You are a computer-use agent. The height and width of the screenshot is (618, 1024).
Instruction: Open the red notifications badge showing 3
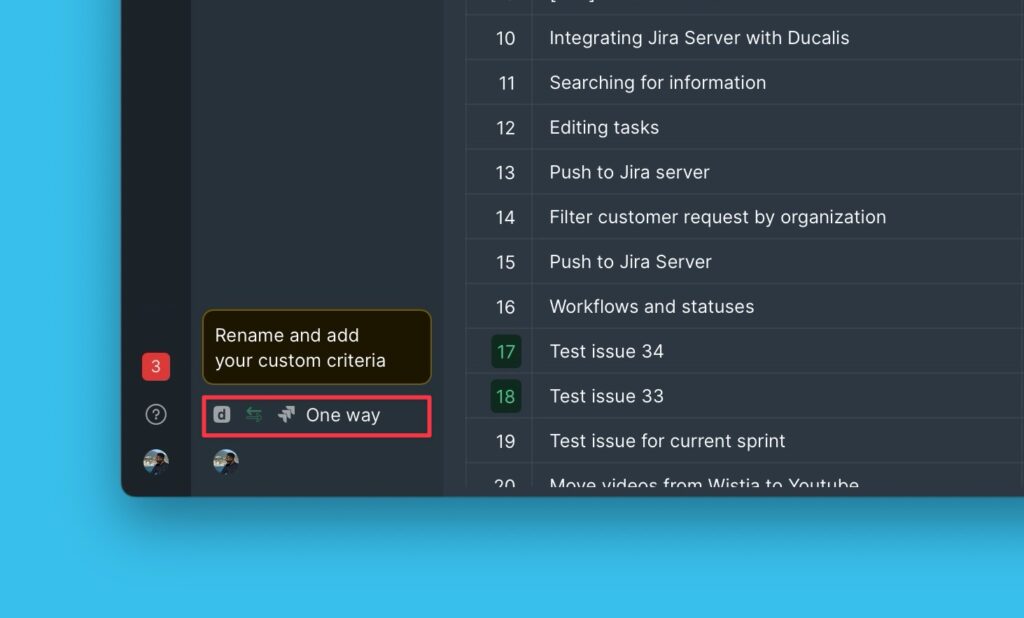coord(155,367)
